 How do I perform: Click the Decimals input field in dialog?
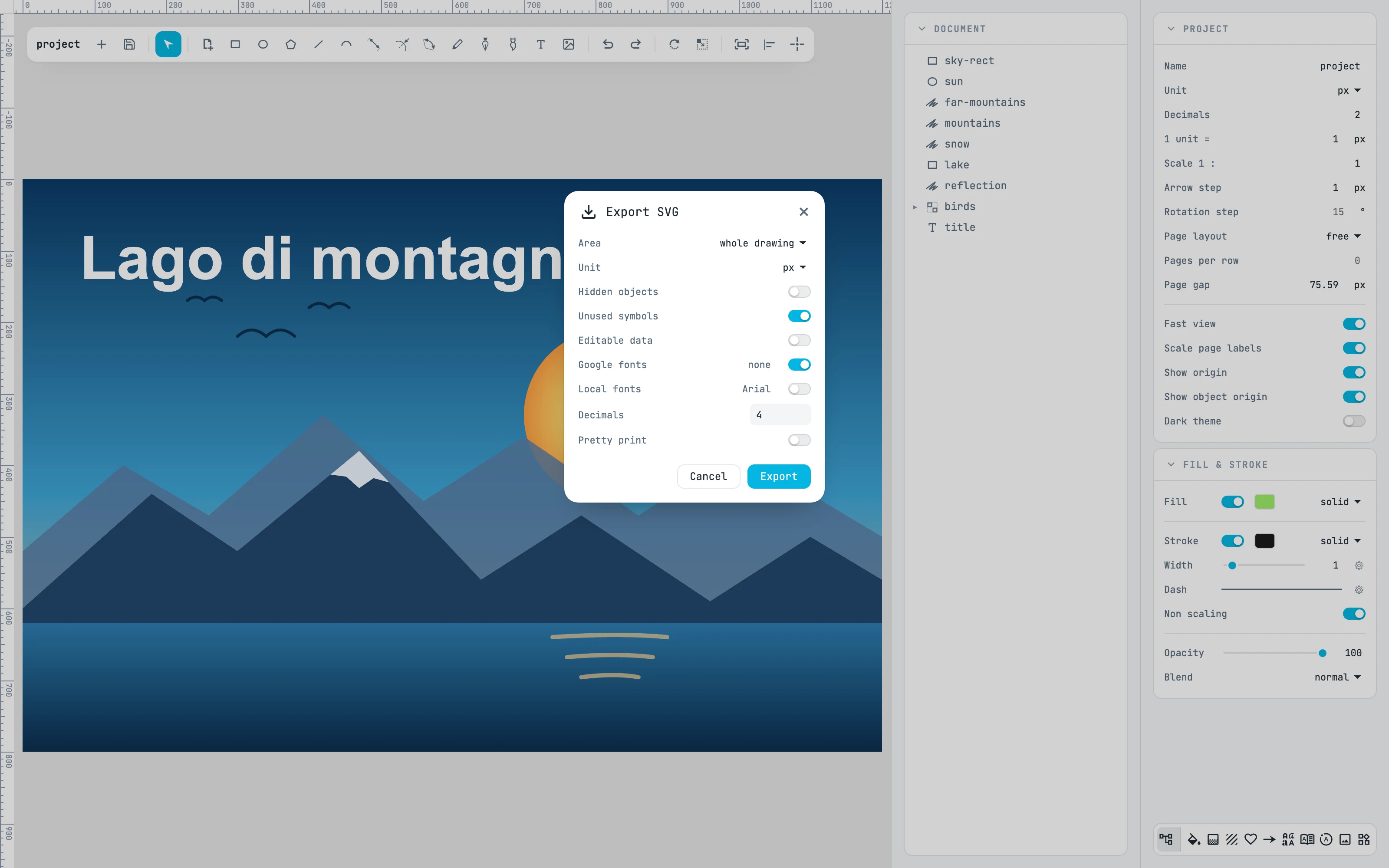[x=780, y=414]
